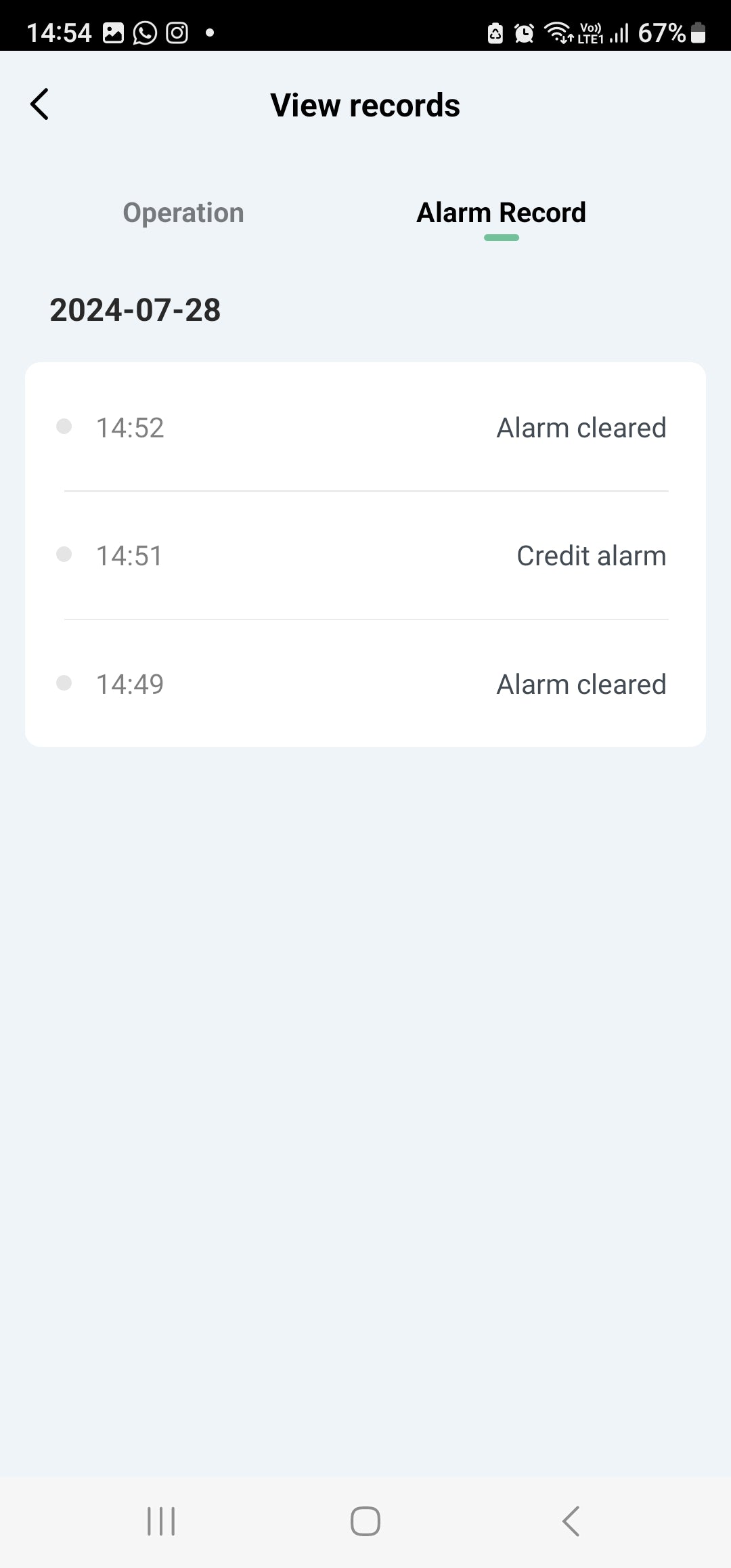Tap the 2024-07-28 date header
The image size is (731, 1568).
point(135,310)
